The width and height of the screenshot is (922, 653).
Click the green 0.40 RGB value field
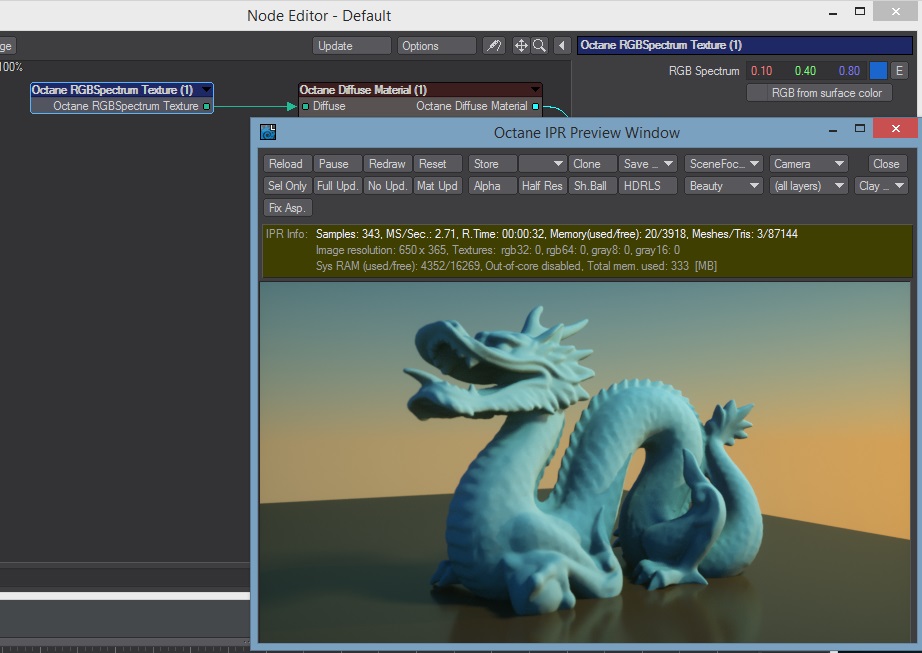805,71
